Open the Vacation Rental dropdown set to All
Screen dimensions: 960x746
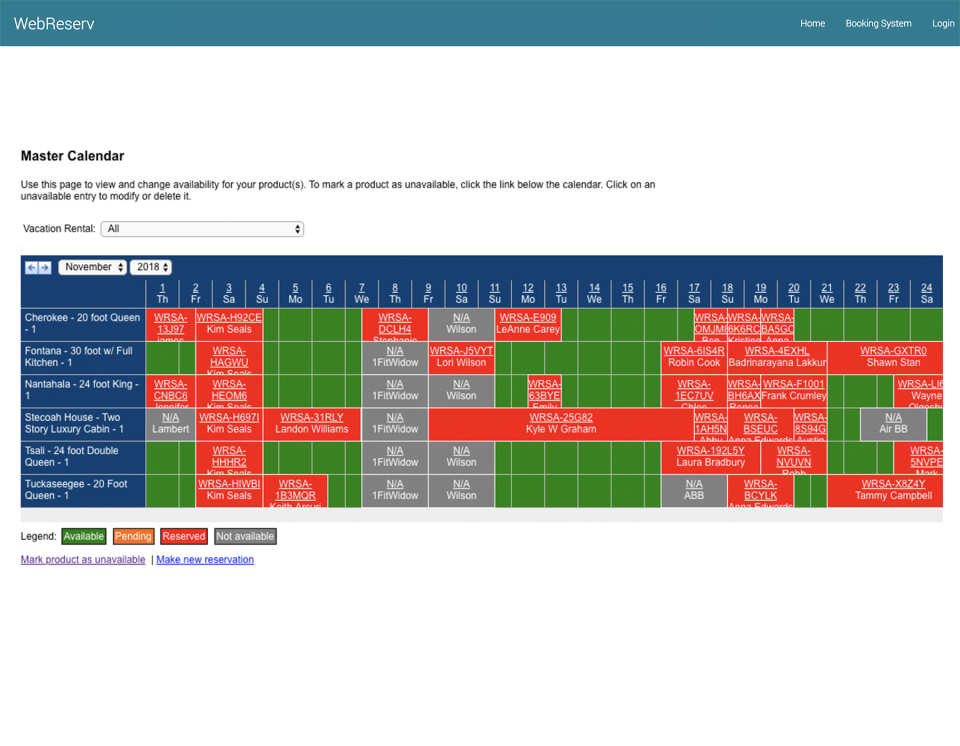tap(202, 228)
